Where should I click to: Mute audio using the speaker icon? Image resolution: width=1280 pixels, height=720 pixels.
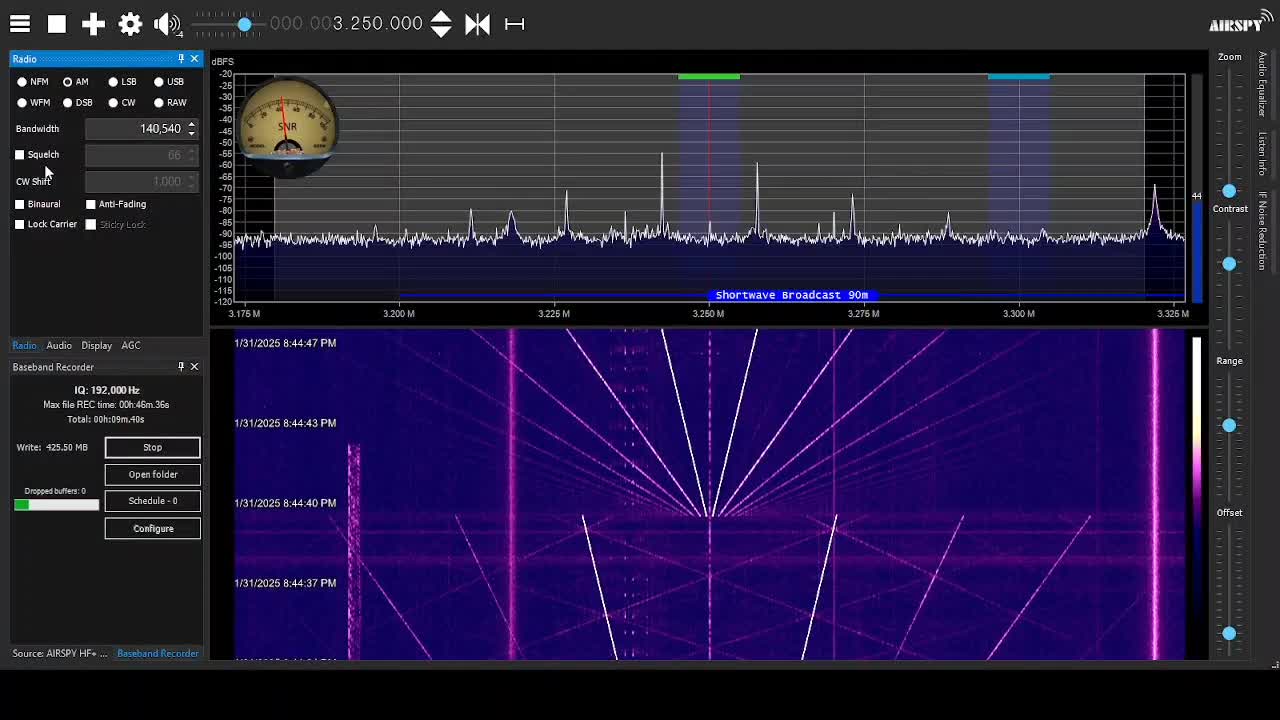pyautogui.click(x=167, y=24)
